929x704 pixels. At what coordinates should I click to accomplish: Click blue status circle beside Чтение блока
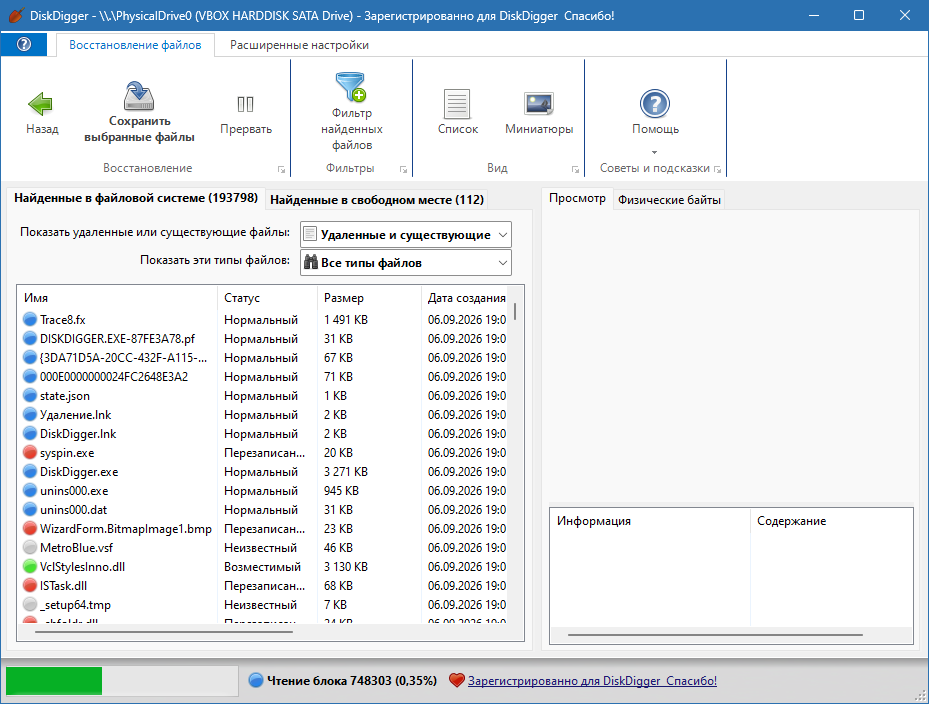coord(256,680)
